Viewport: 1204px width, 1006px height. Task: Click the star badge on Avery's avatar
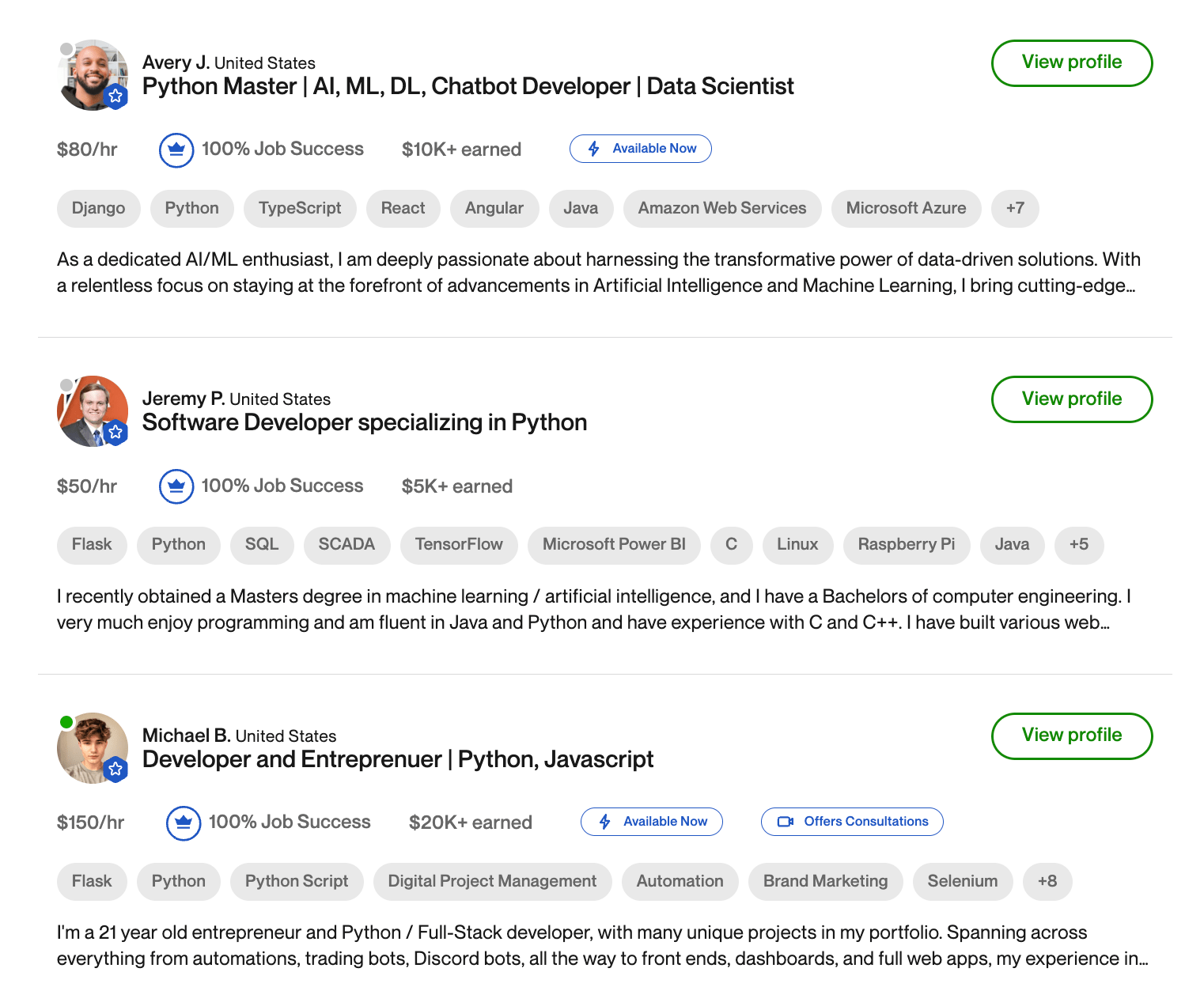[116, 96]
